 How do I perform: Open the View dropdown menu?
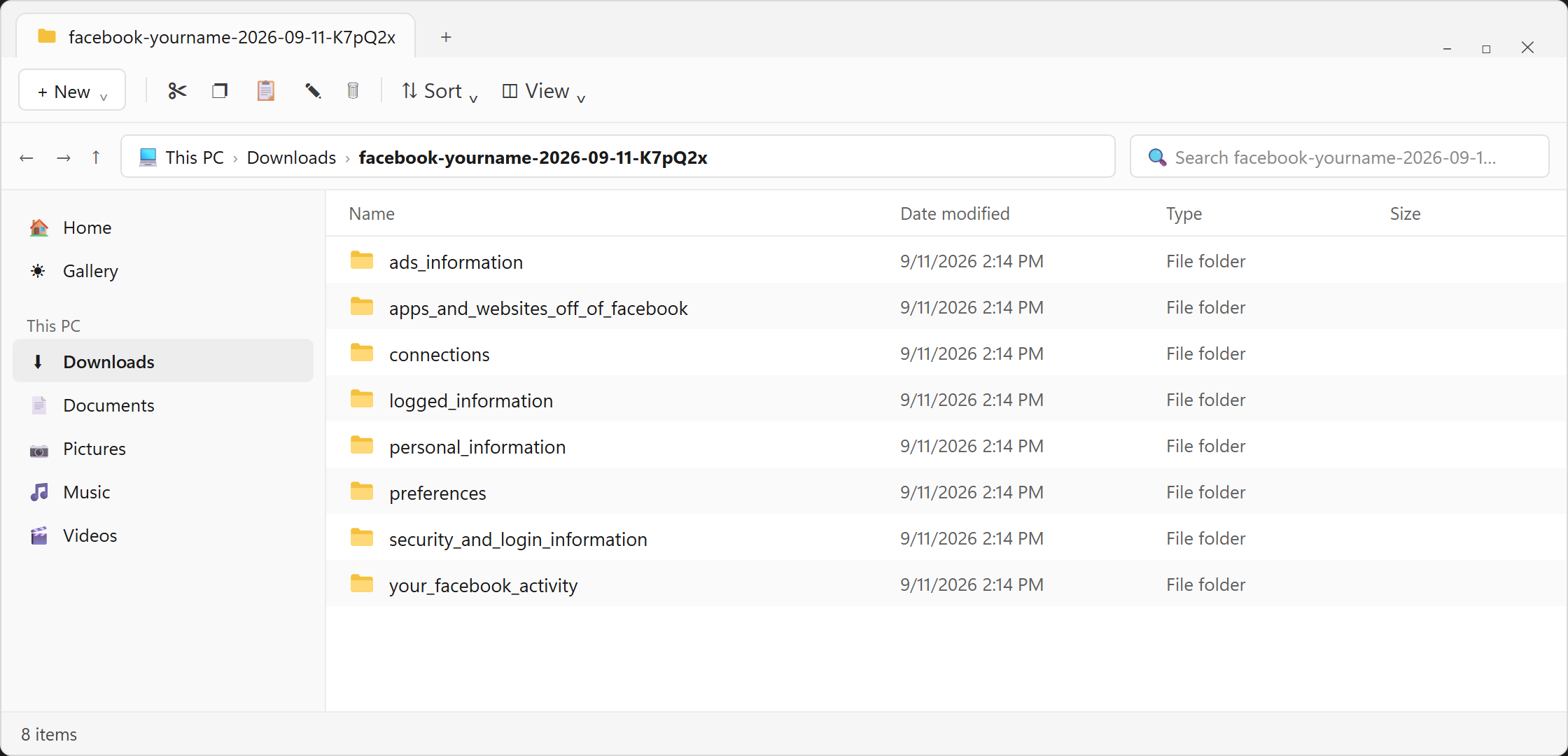coord(543,91)
